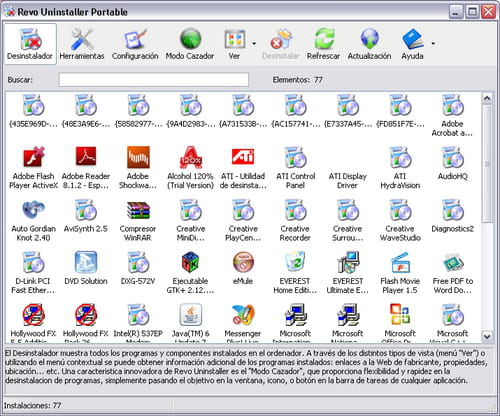Screen dimensions: 500x416
Task: Select DVD Solution icon
Action: point(86,262)
